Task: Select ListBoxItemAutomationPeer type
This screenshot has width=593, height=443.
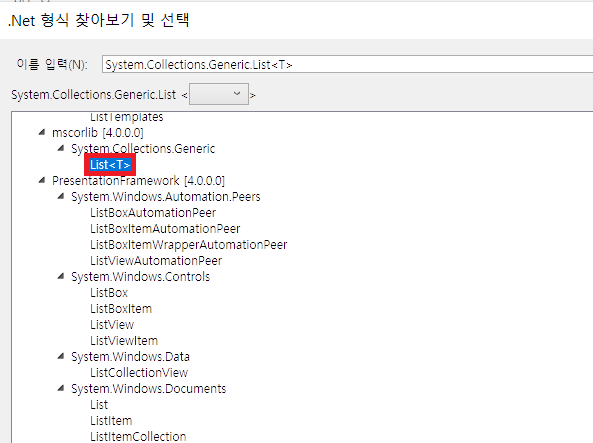Action: 165,228
